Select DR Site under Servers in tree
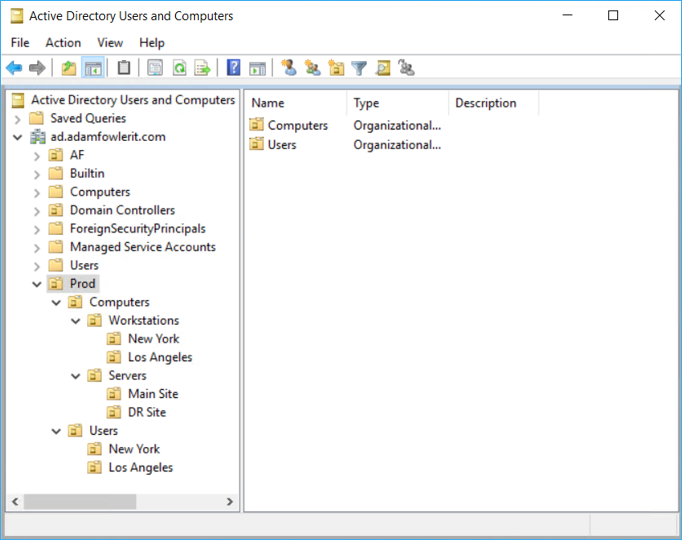The width and height of the screenshot is (682, 540). coord(146,412)
